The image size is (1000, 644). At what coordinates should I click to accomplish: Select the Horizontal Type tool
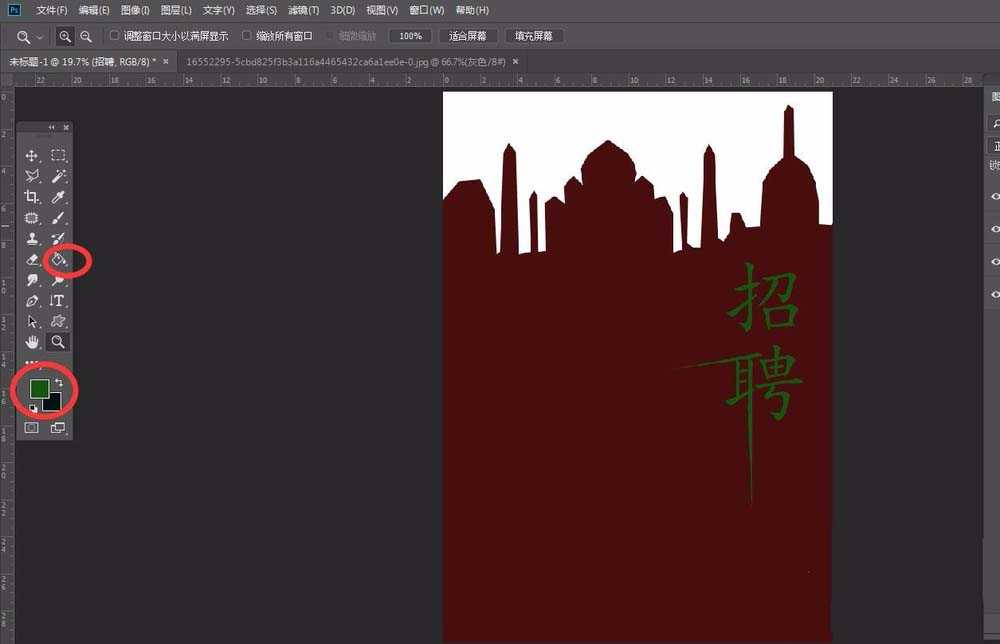[58, 301]
